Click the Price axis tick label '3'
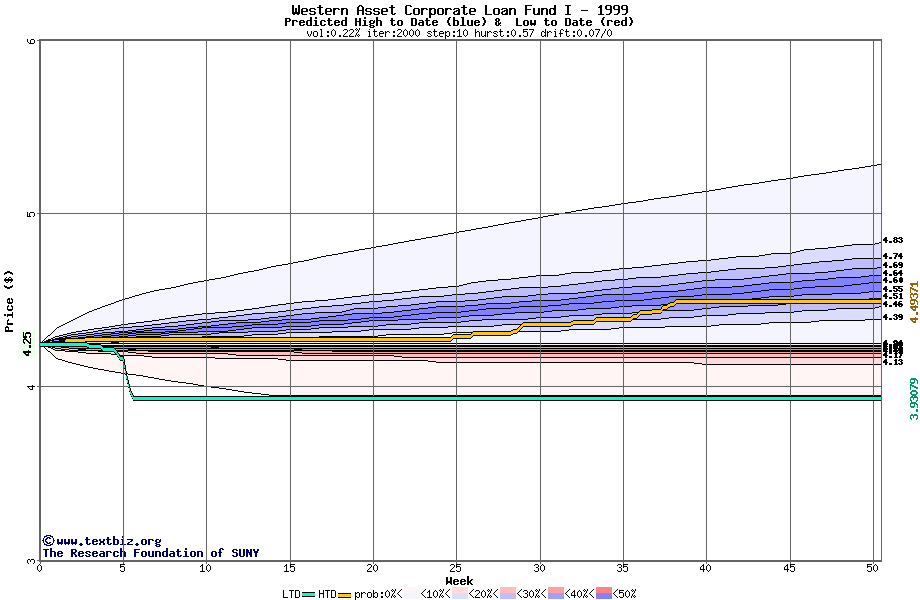The height and width of the screenshot is (600, 920). [32, 561]
